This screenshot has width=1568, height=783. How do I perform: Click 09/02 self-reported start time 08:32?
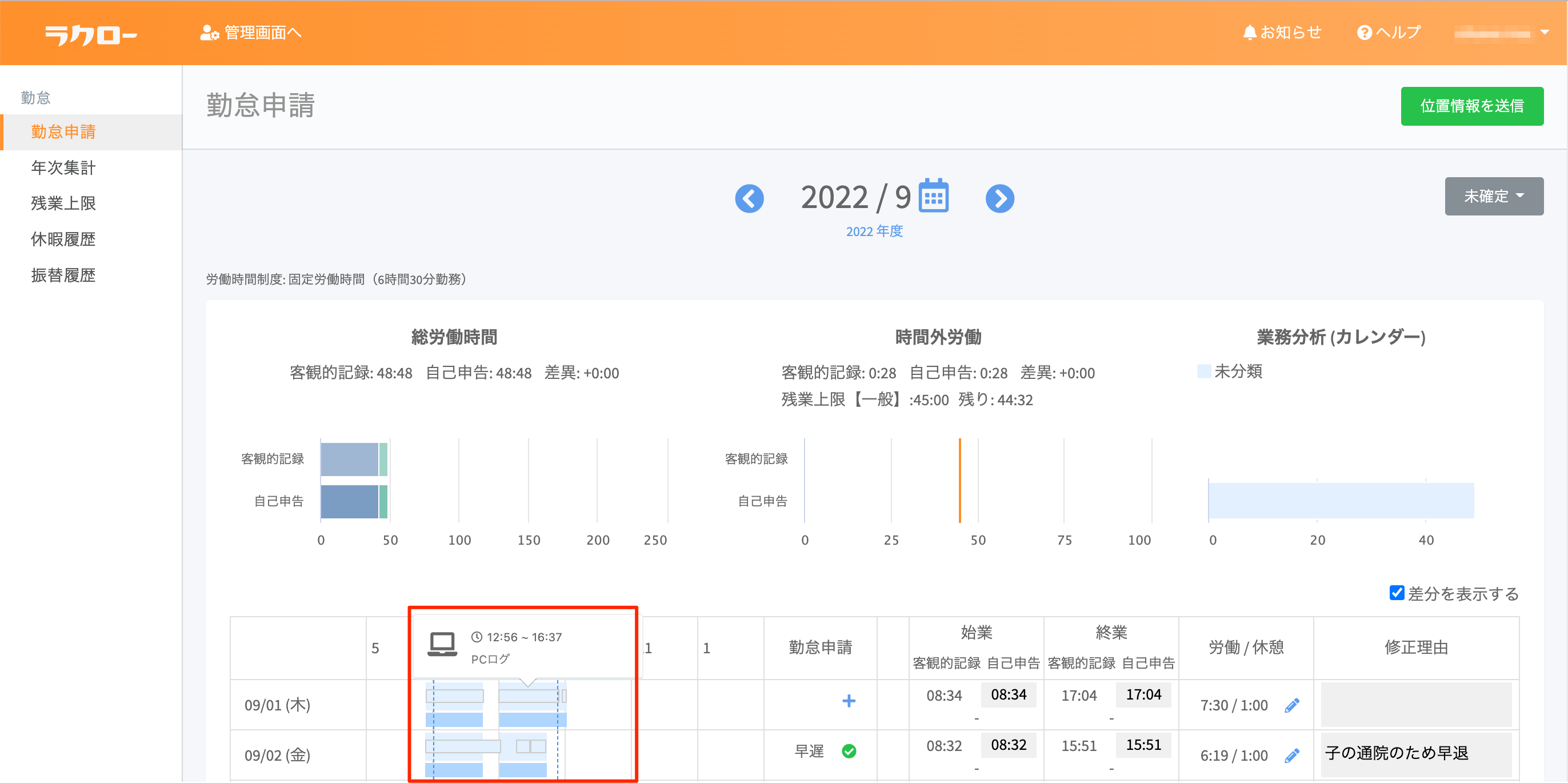tap(1008, 745)
